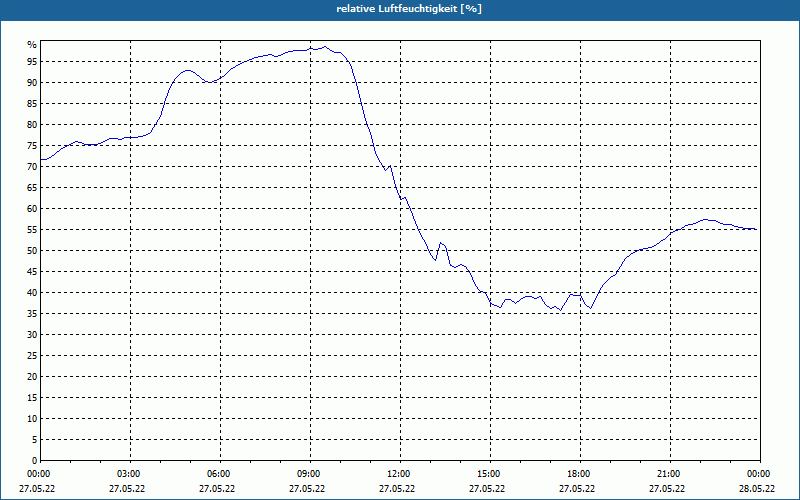Click the '65' y-axis label

coord(32,188)
